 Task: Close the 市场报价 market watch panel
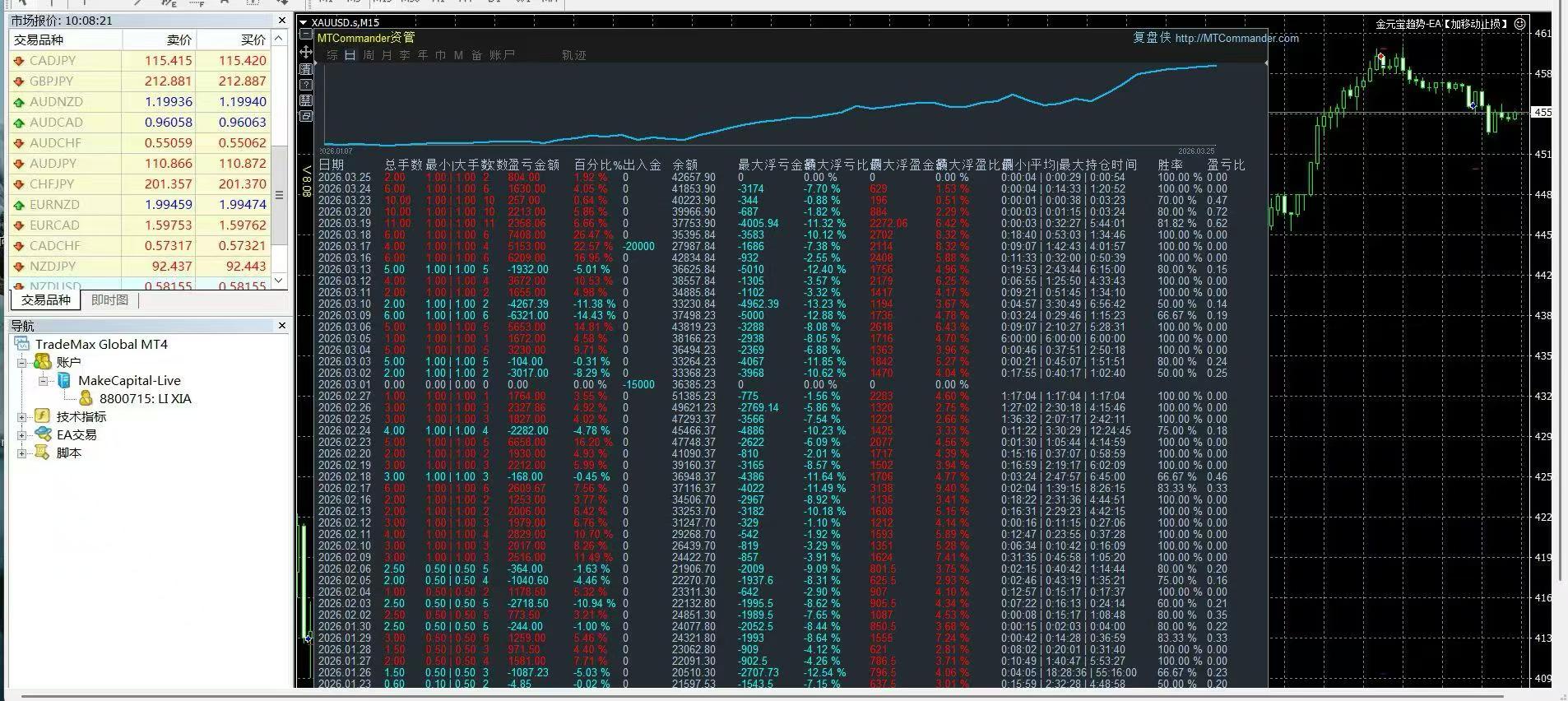click(282, 20)
